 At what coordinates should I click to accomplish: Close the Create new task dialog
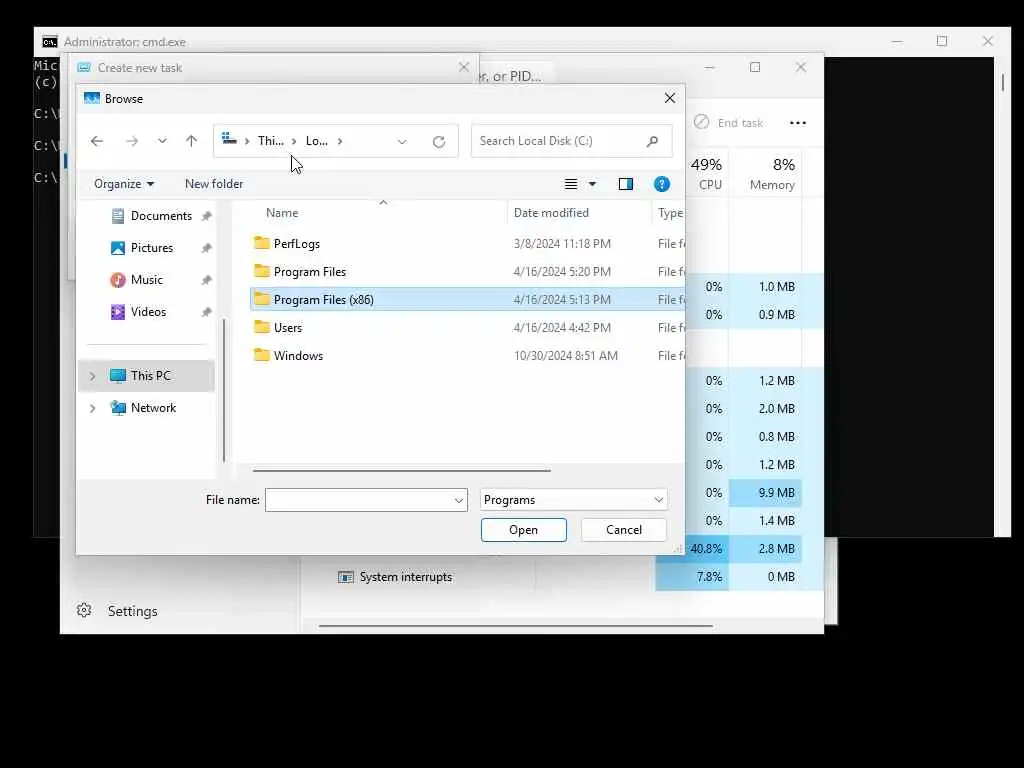click(x=464, y=67)
